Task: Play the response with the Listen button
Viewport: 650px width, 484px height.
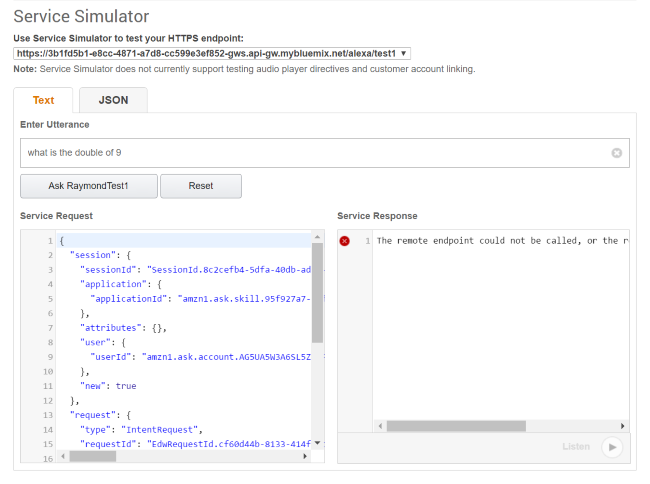Action: pyautogui.click(x=612, y=447)
